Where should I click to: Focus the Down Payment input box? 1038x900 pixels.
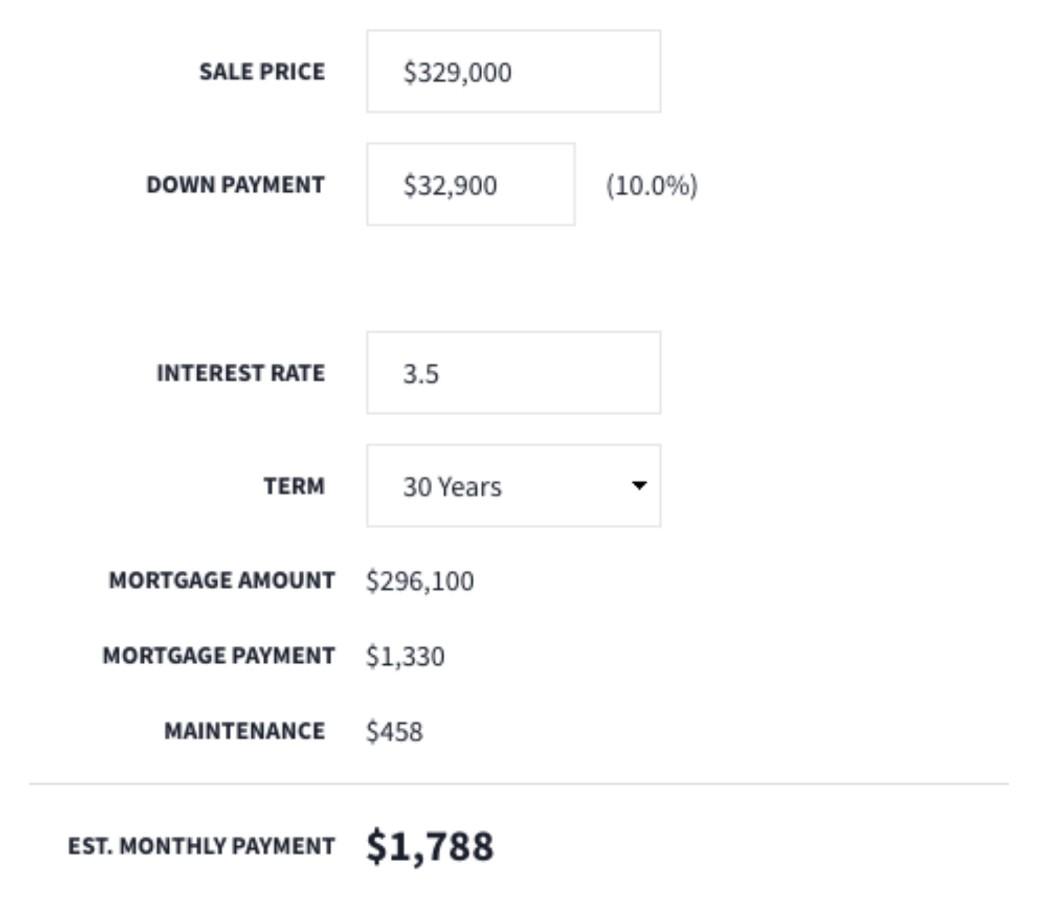coord(470,185)
